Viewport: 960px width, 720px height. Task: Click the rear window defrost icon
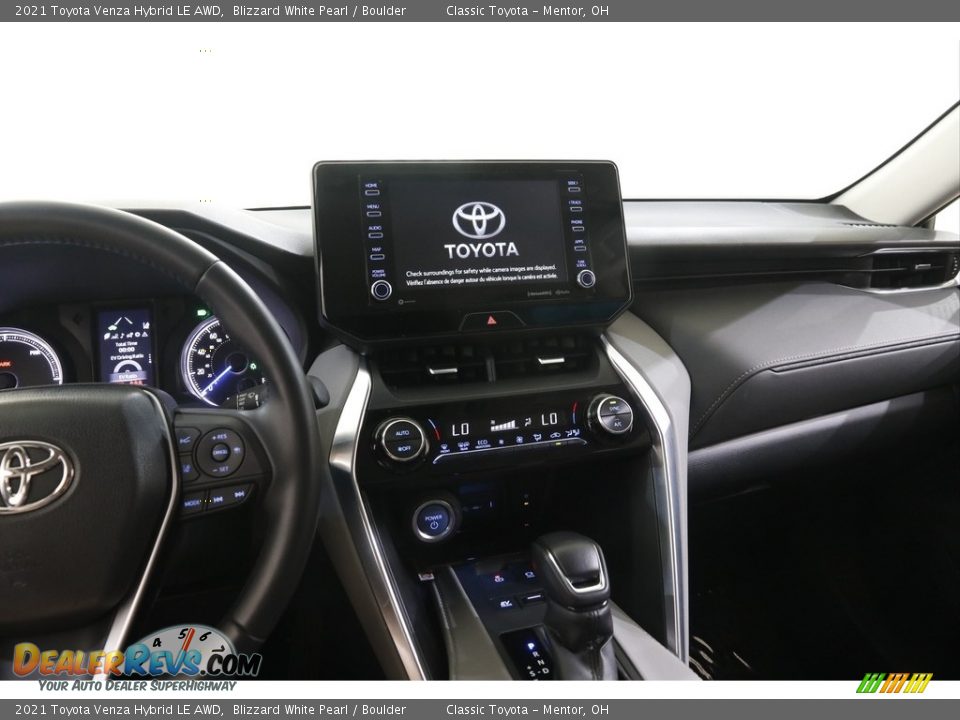coord(463,446)
